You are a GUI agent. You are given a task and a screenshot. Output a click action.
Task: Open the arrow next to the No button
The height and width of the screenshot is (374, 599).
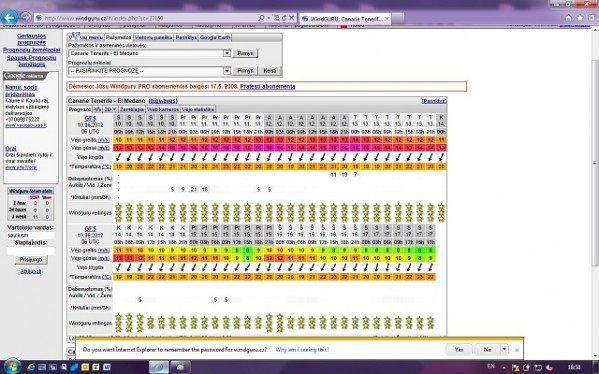point(504,349)
